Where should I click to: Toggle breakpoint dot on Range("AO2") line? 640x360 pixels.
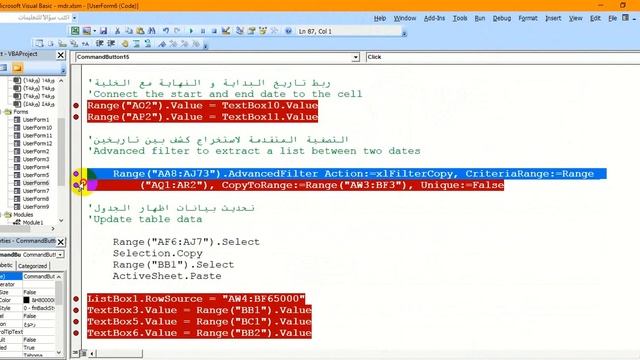click(76, 105)
